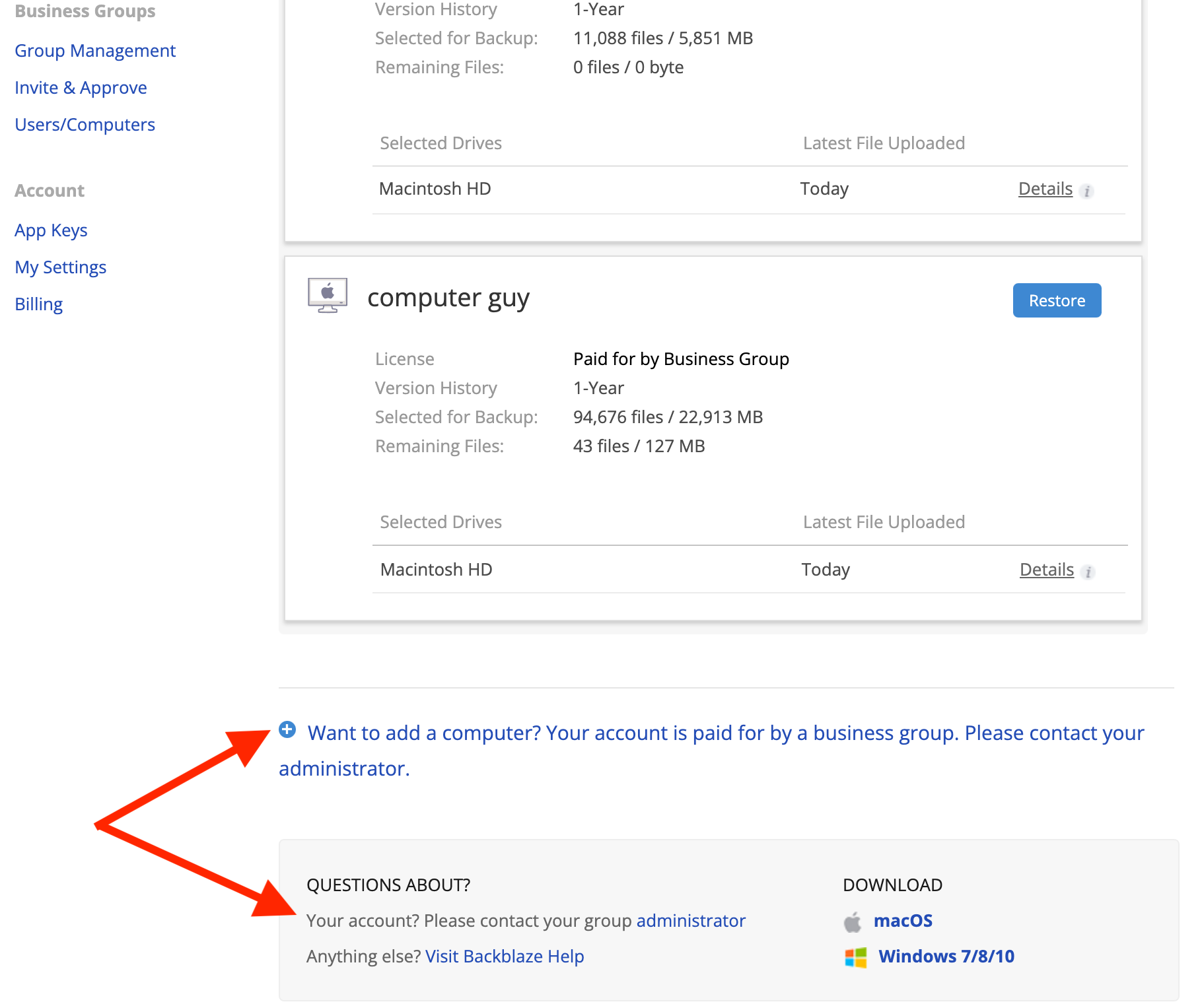Open My Settings page

60,267
